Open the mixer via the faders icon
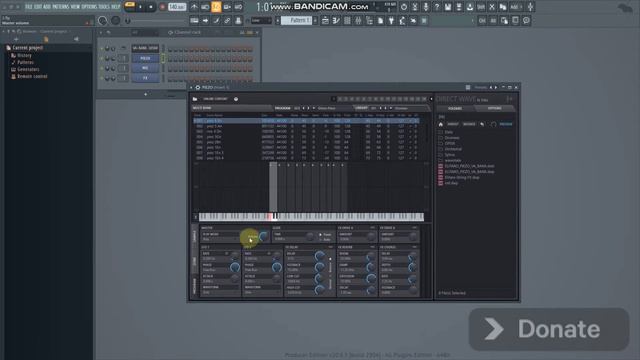Viewport: 640px width, 360px height. click(358, 20)
